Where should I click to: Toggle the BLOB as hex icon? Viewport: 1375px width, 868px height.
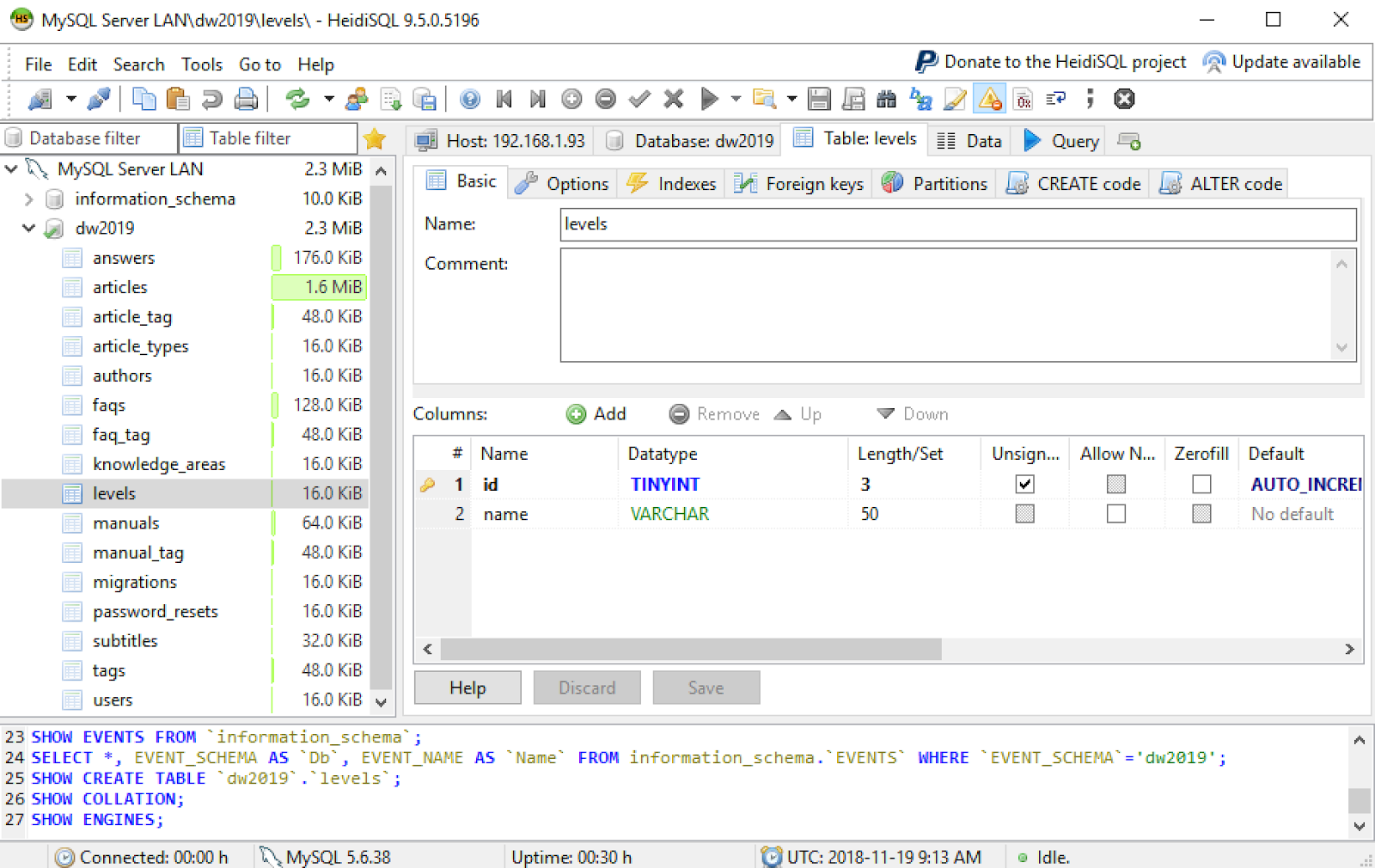click(1023, 100)
